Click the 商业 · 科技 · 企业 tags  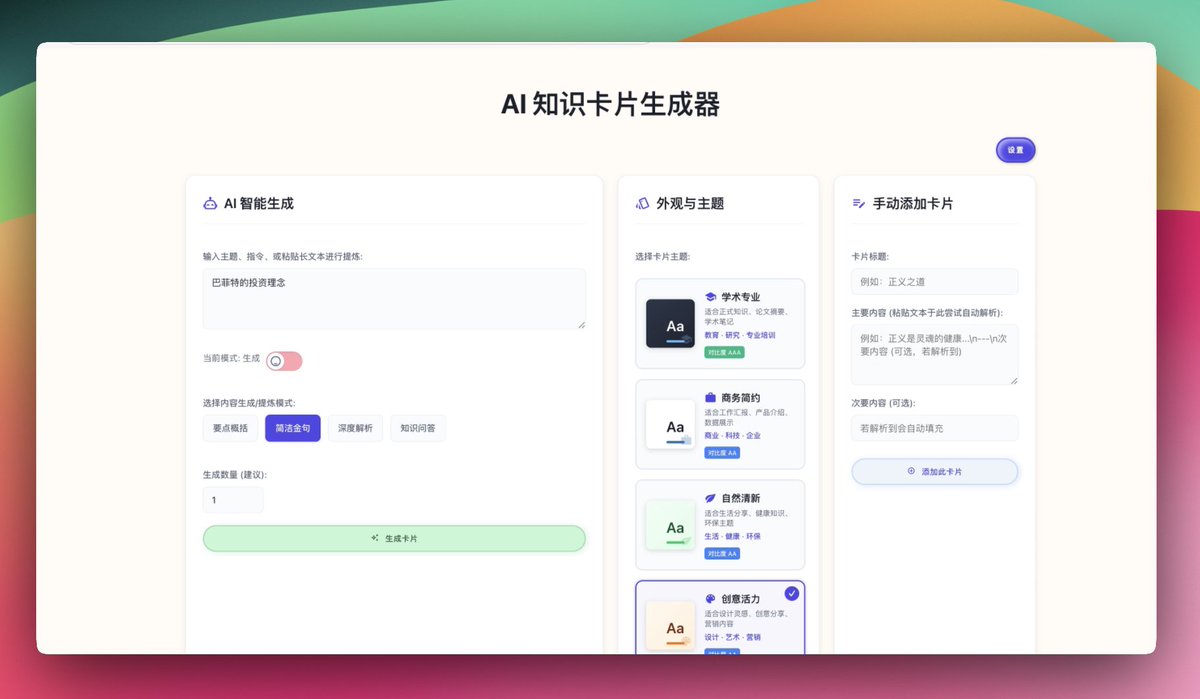(x=732, y=436)
